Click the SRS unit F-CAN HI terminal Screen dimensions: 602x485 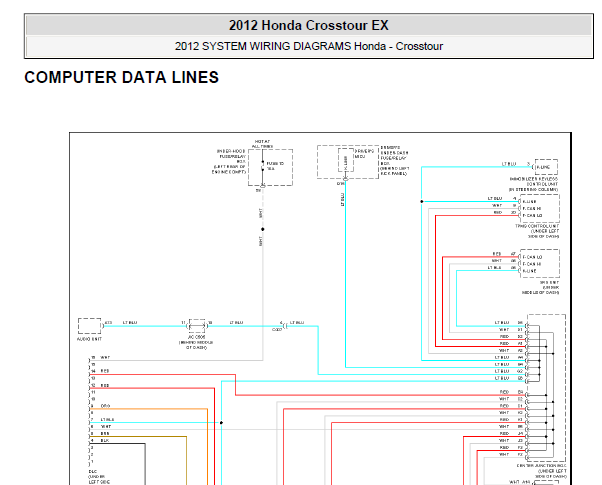(x=532, y=264)
